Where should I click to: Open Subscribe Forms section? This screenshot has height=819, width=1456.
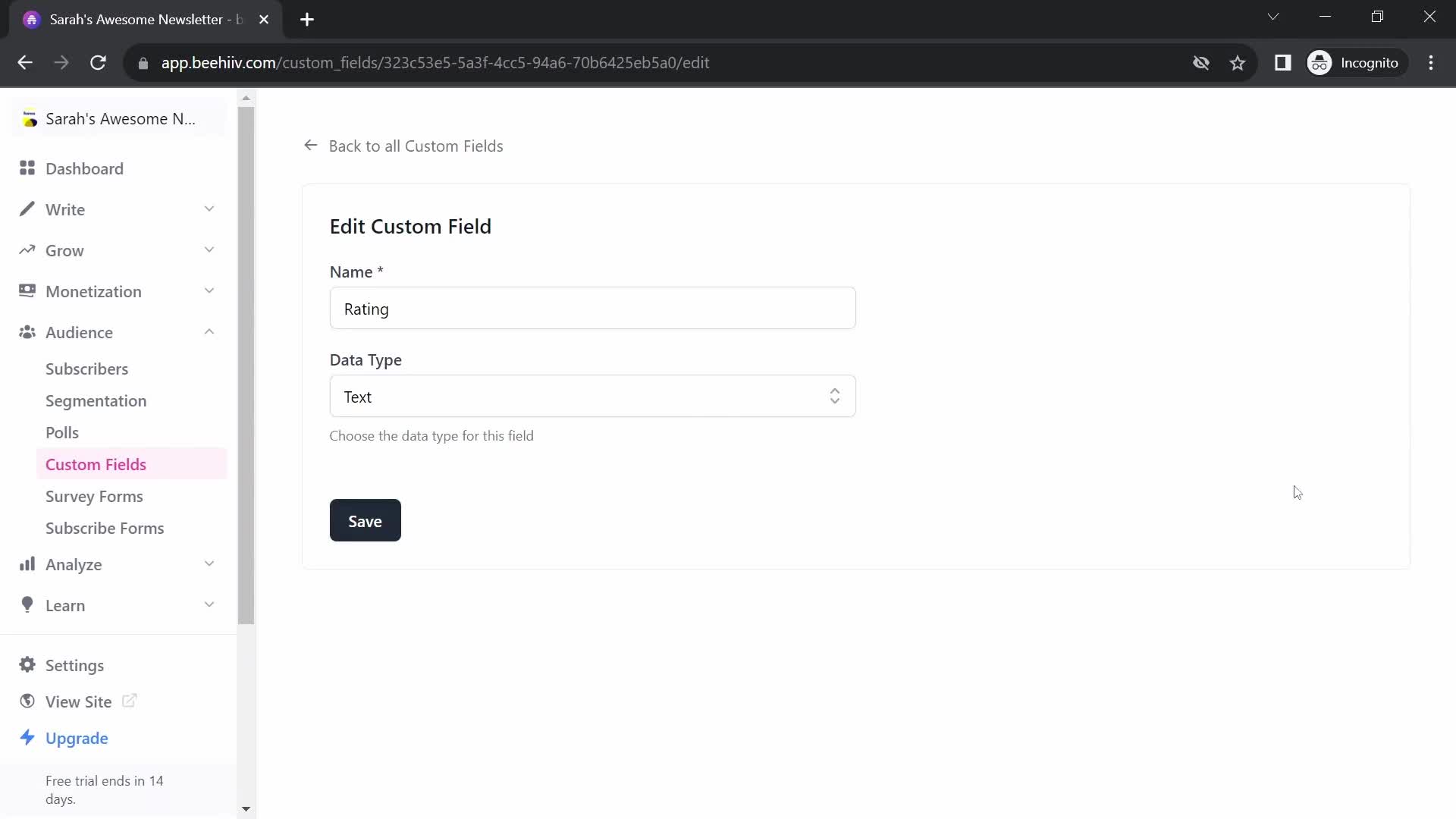[x=105, y=528]
